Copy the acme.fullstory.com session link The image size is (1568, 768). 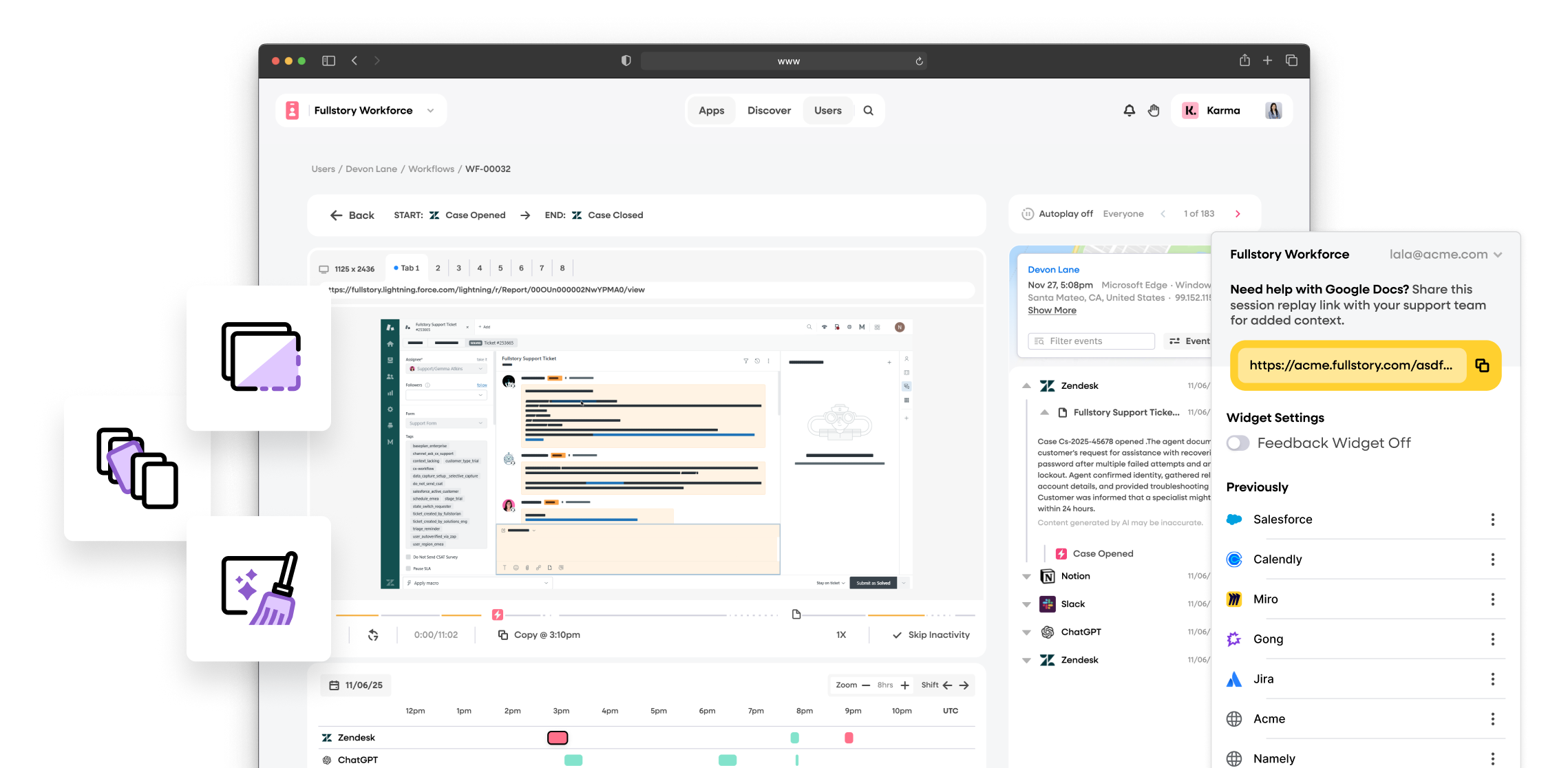point(1482,365)
